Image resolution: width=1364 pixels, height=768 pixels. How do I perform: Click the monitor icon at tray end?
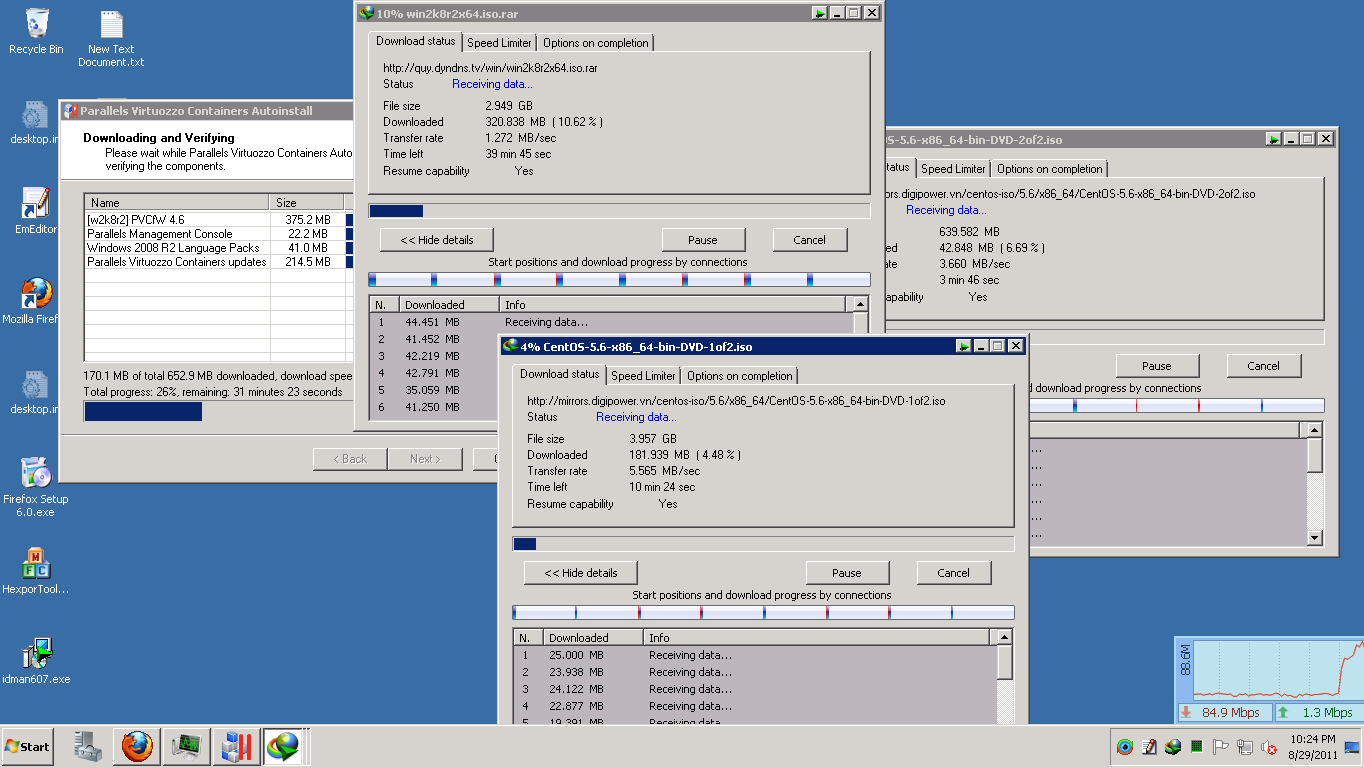[x=1352, y=747]
